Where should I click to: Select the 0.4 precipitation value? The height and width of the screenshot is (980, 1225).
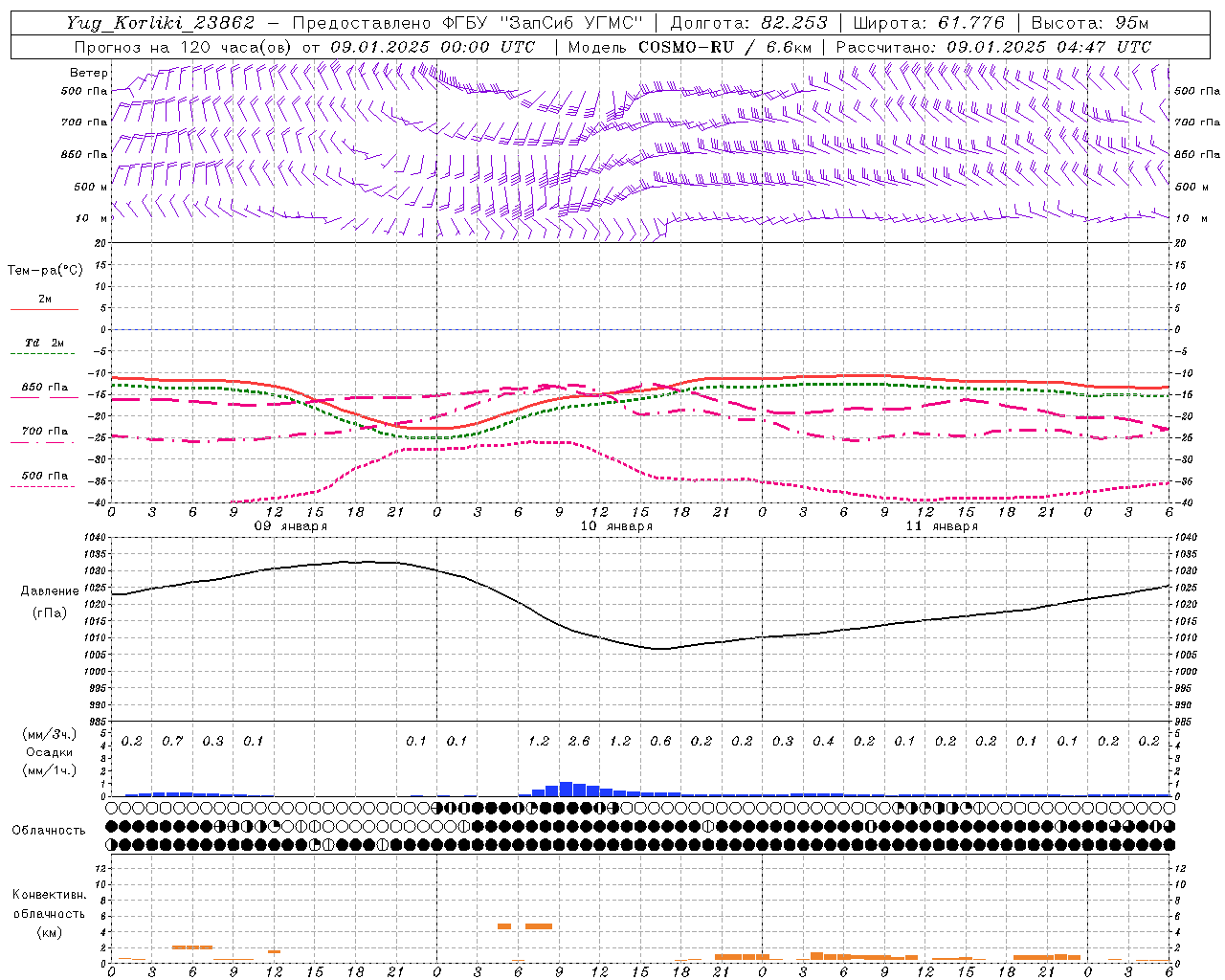pos(823,742)
